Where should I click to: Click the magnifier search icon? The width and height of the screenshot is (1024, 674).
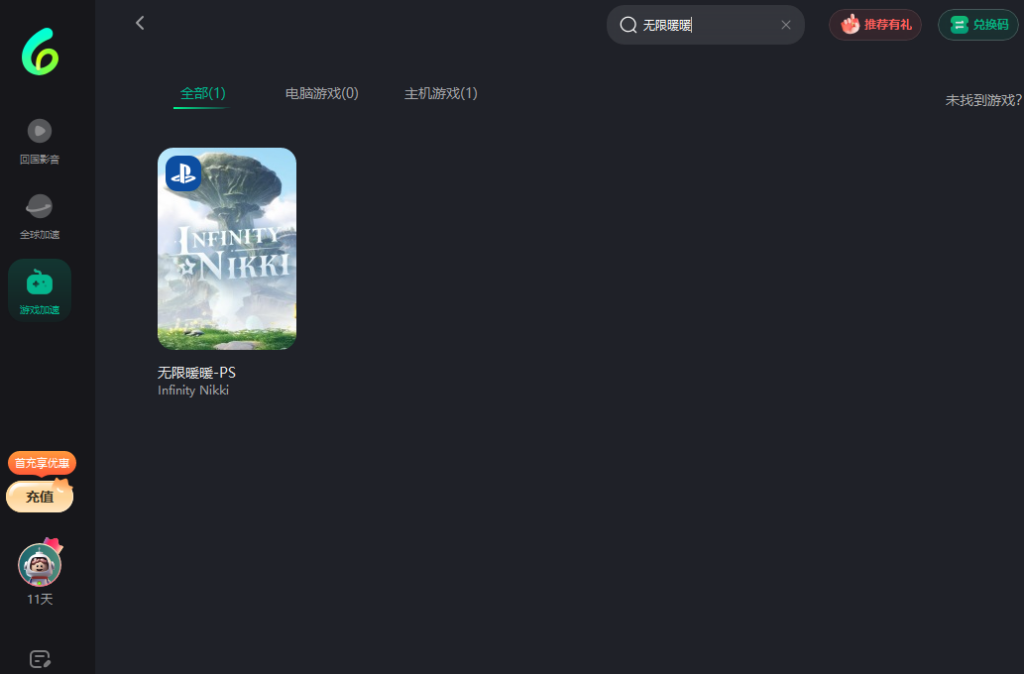(x=628, y=25)
